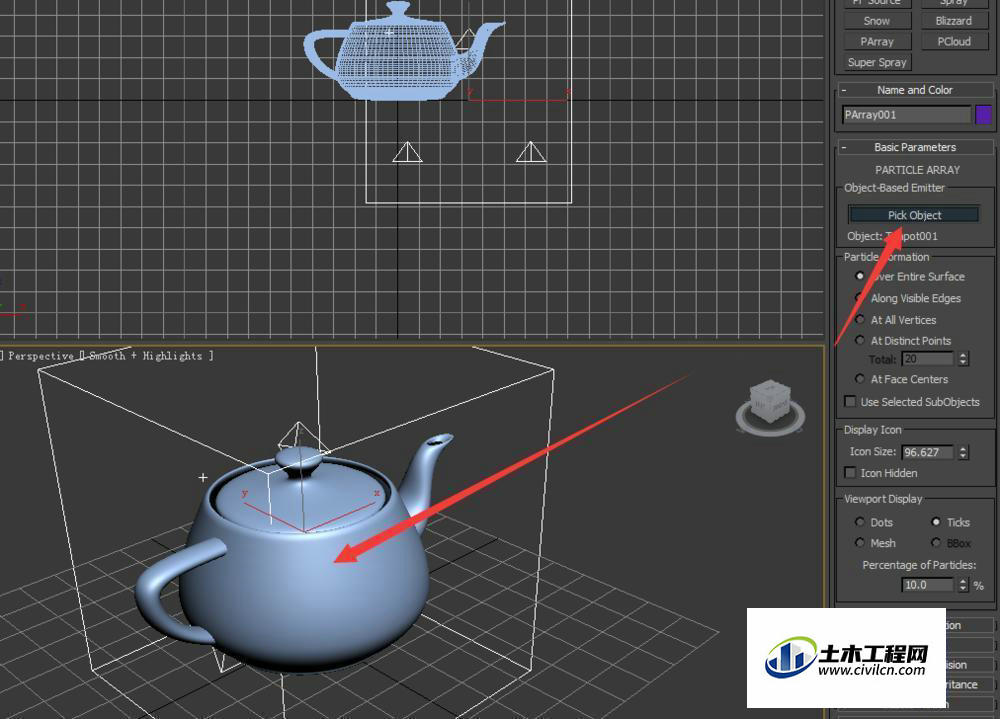
Task: Click the Icon Size value field
Action: (x=928, y=452)
